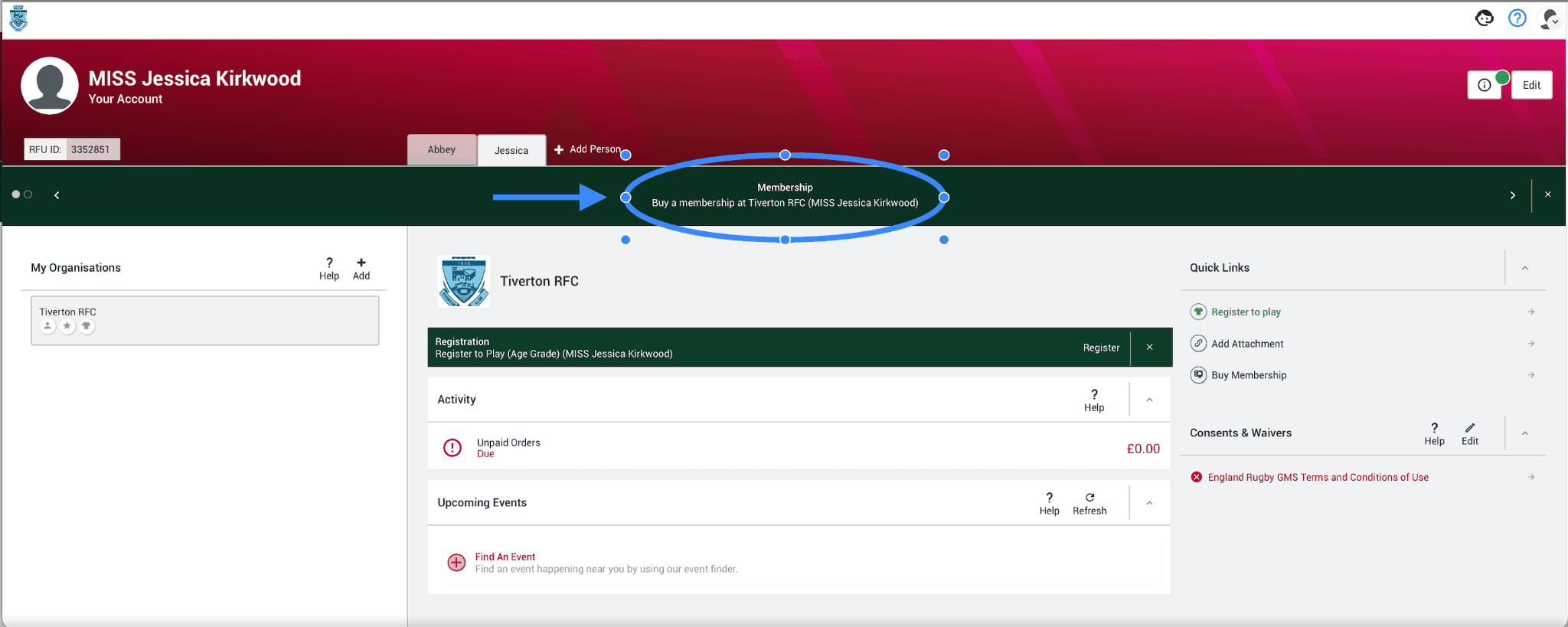Open the chat support face icon
Viewport: 1568px width, 627px height.
click(1484, 18)
